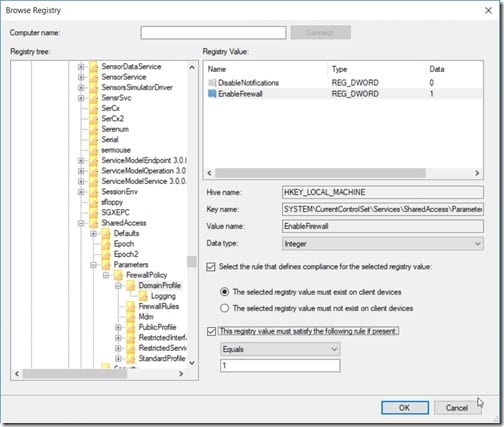Click the registry tree vertical scrollbar thumb
The image size is (504, 427).
coord(192,262)
